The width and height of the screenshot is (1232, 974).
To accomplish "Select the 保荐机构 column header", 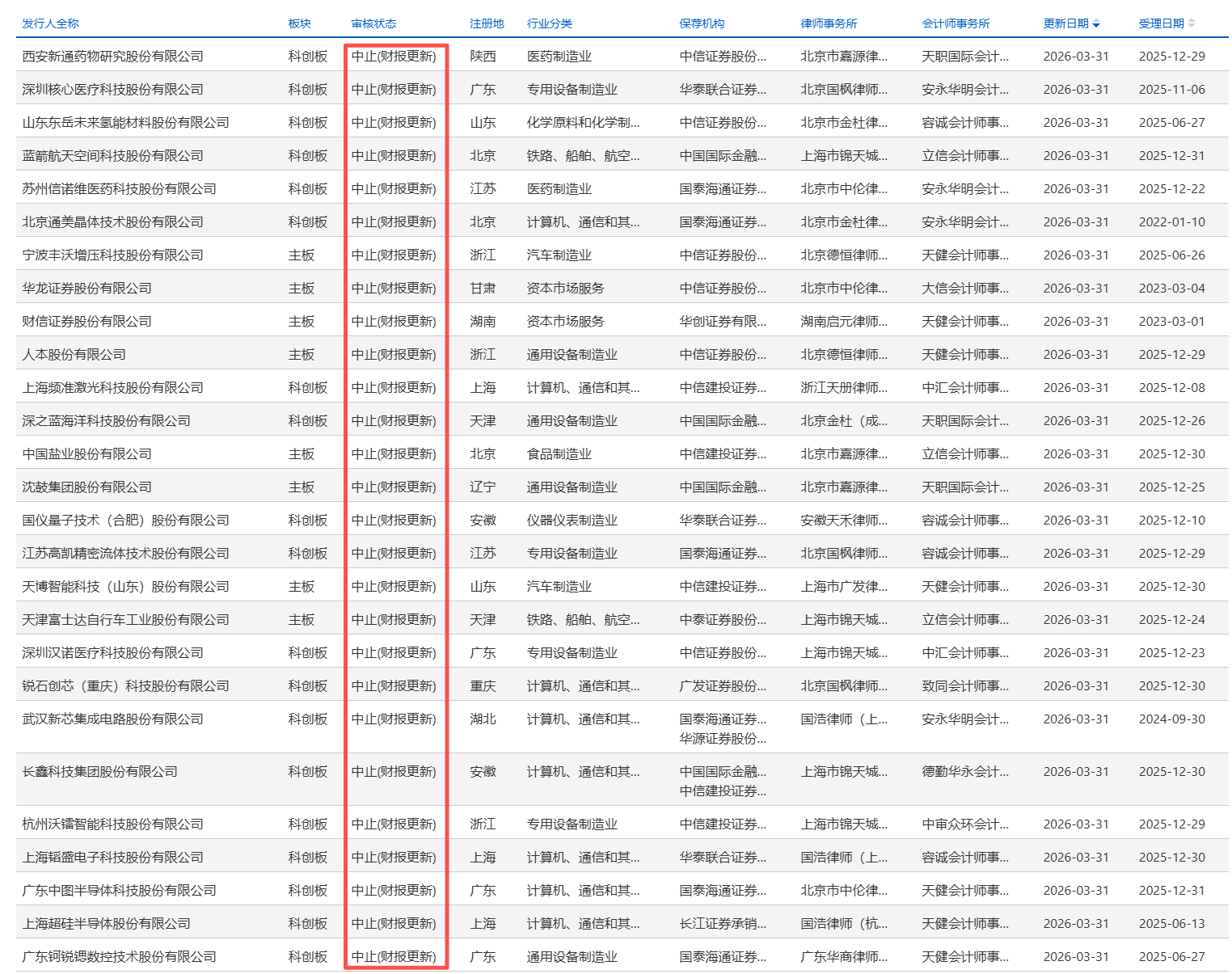I will (x=702, y=23).
